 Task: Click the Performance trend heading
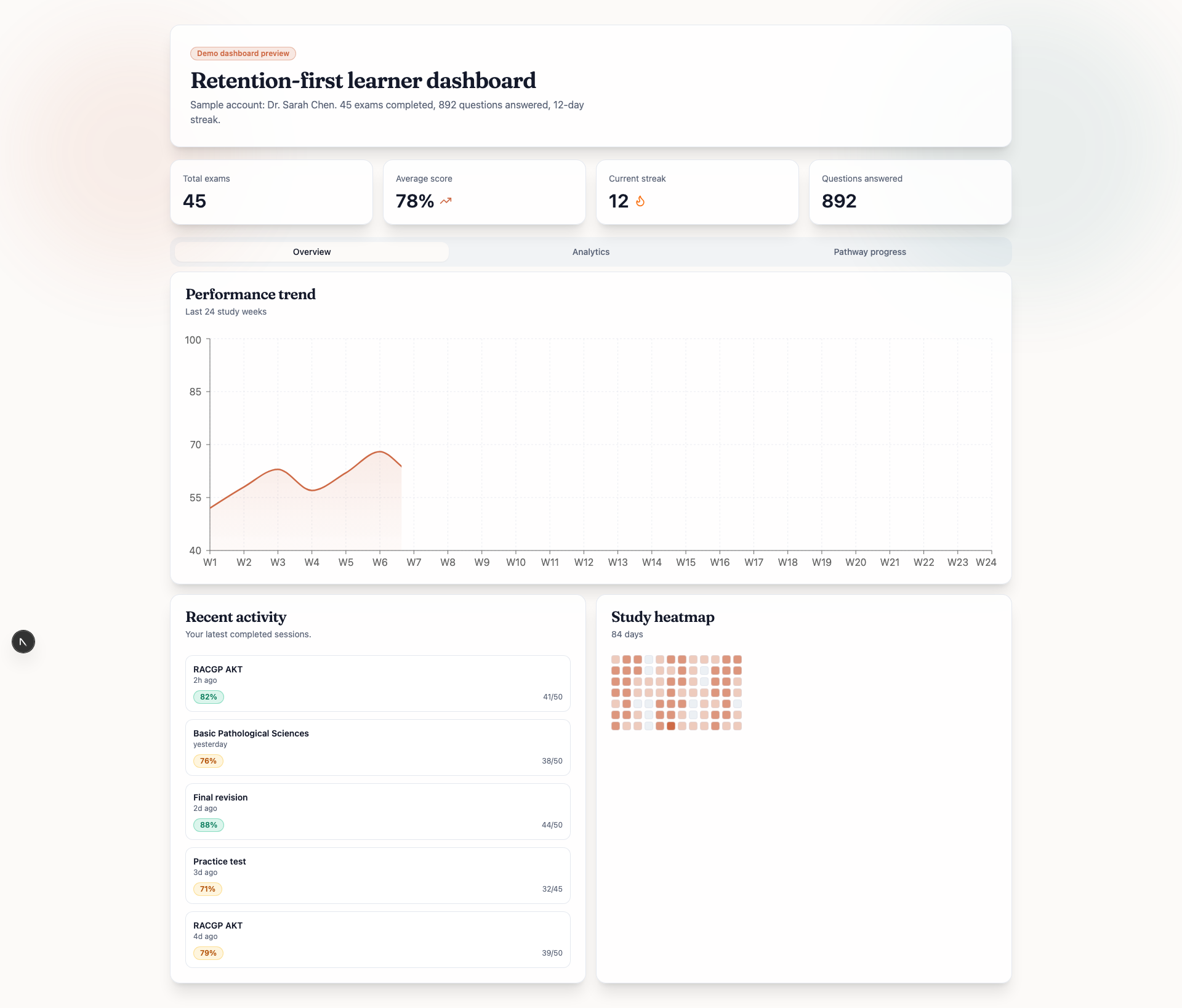pyautogui.click(x=251, y=294)
